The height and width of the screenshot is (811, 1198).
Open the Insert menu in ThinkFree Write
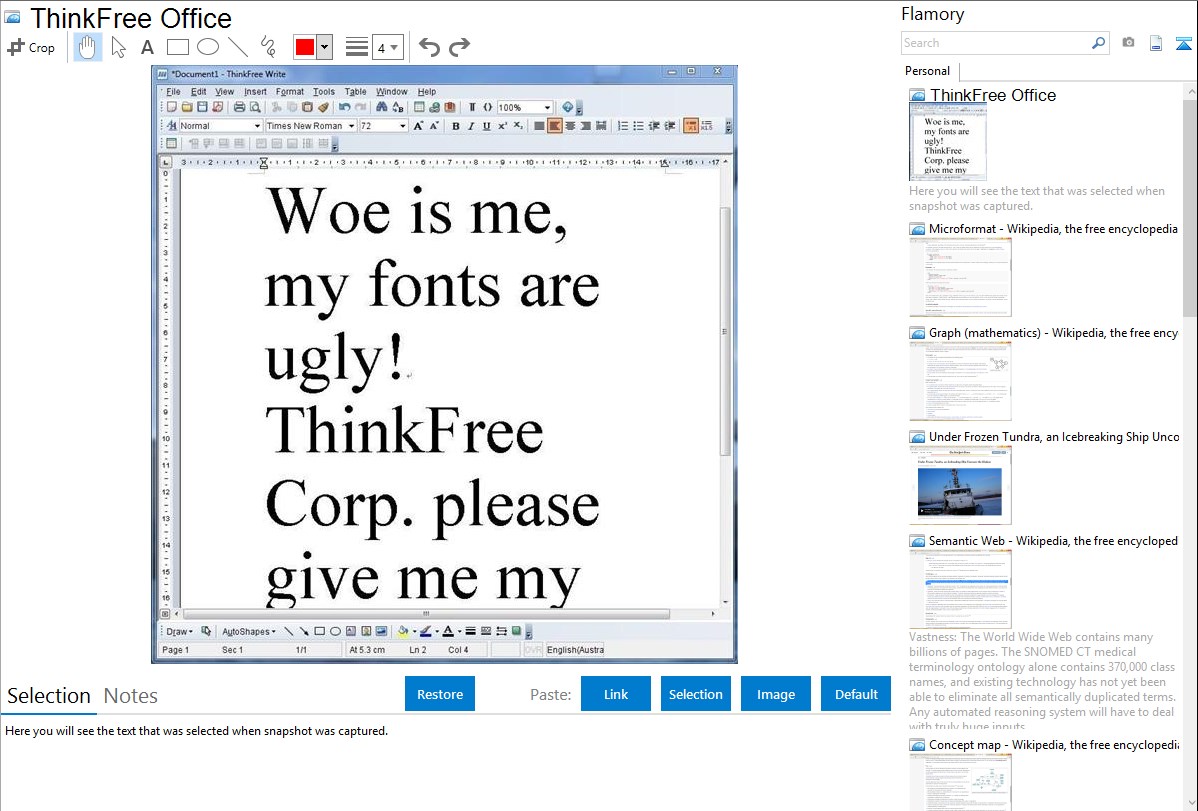(x=255, y=92)
